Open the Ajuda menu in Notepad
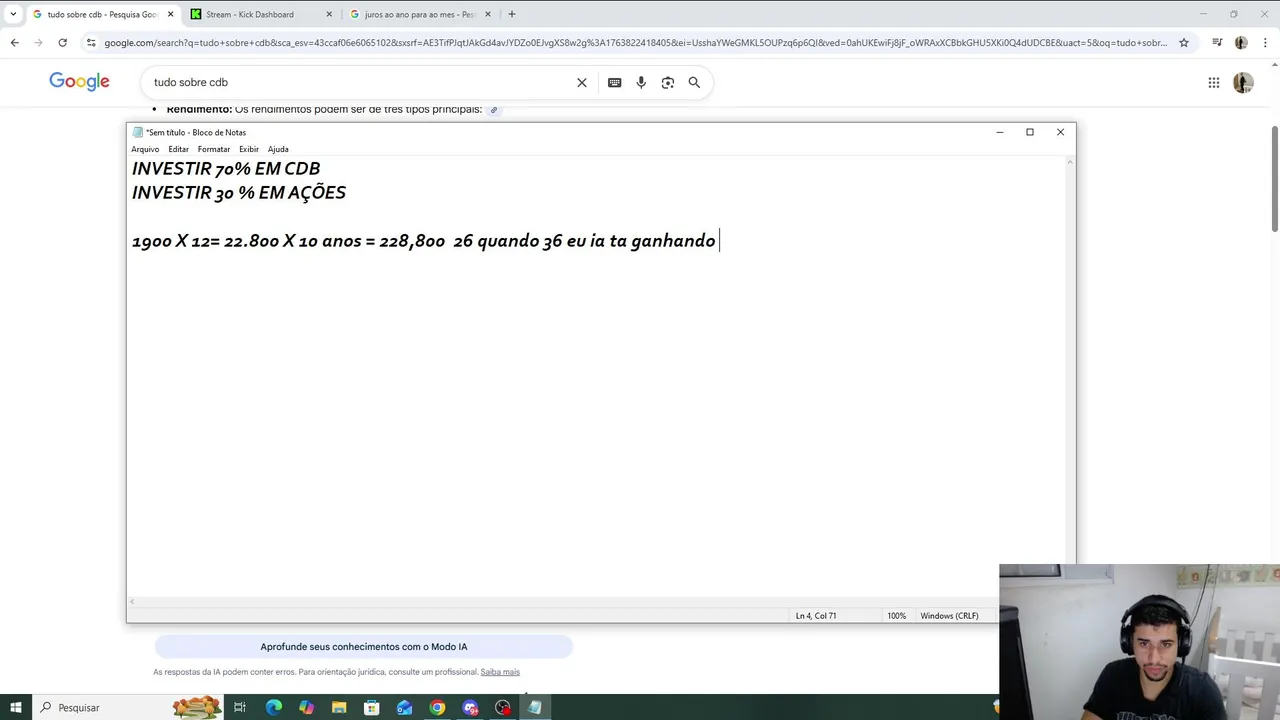The width and height of the screenshot is (1280, 720). pyautogui.click(x=278, y=149)
